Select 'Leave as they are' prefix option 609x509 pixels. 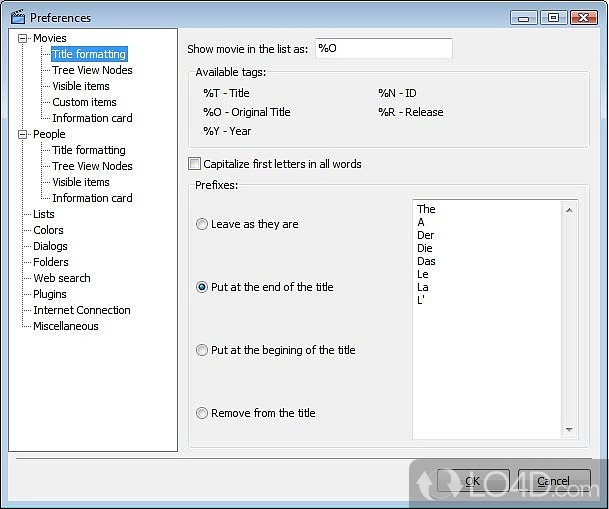pos(203,225)
